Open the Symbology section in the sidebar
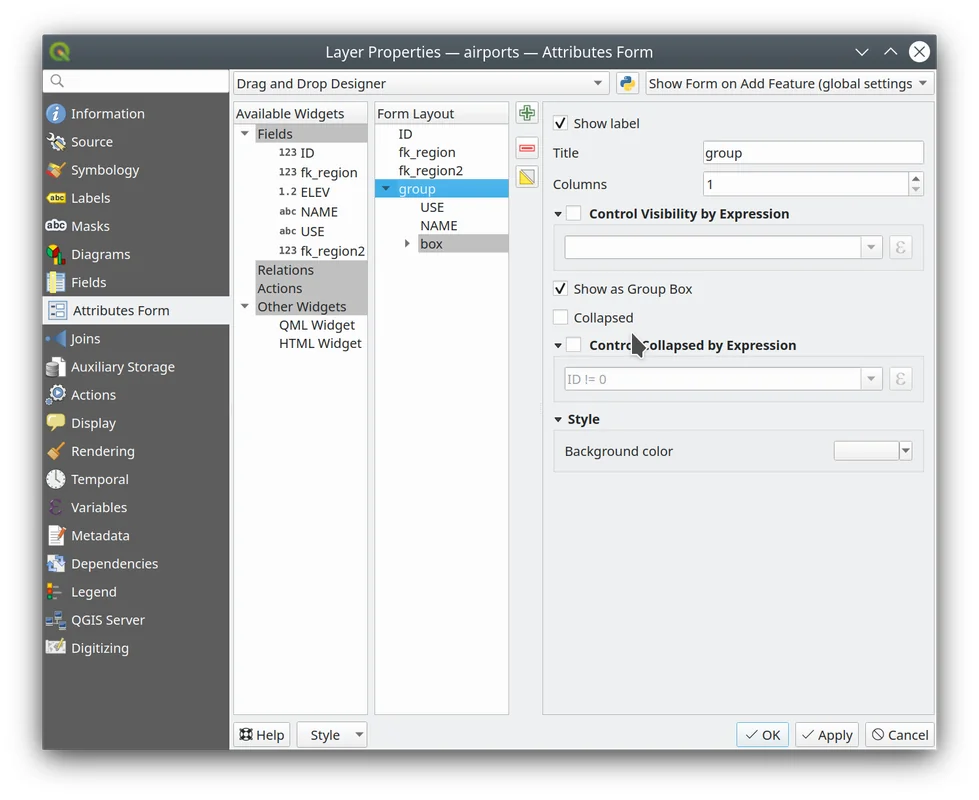979x800 pixels. (x=104, y=170)
